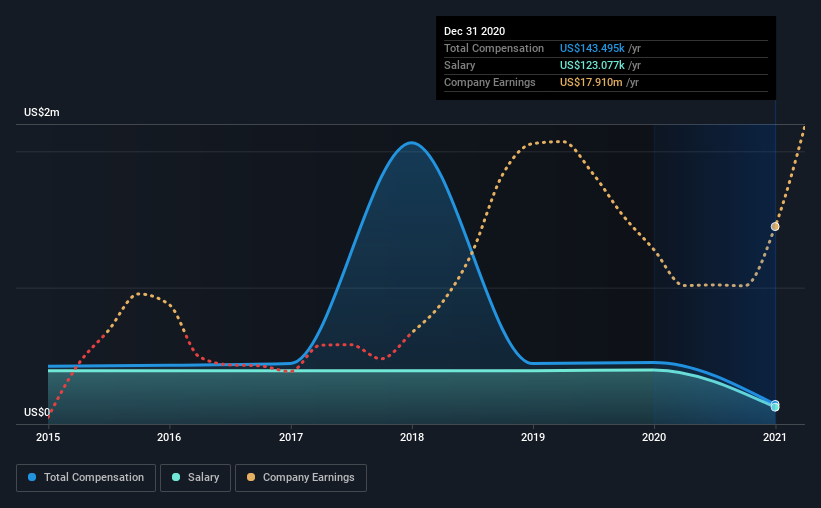The height and width of the screenshot is (508, 821).
Task: Click the US$17.910m company earnings value
Action: tap(591, 82)
